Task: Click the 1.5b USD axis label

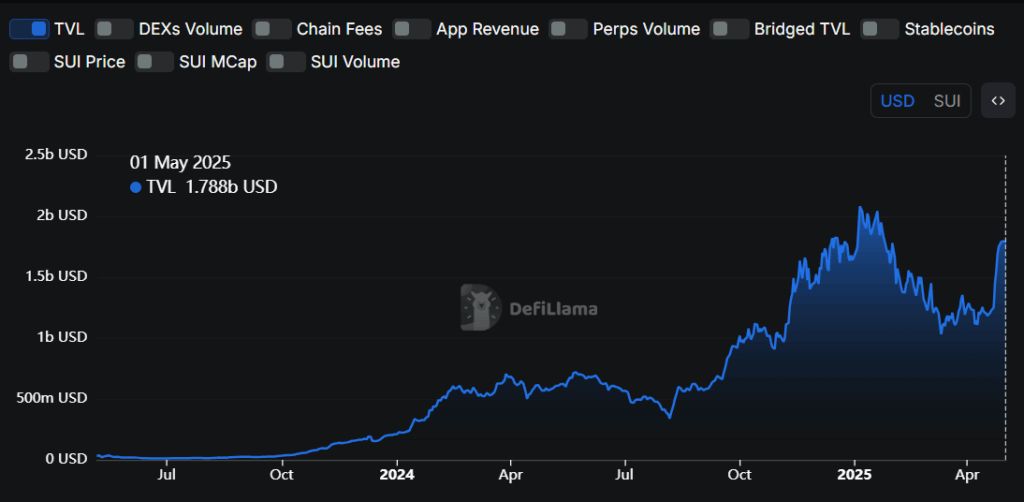Action: coord(56,276)
